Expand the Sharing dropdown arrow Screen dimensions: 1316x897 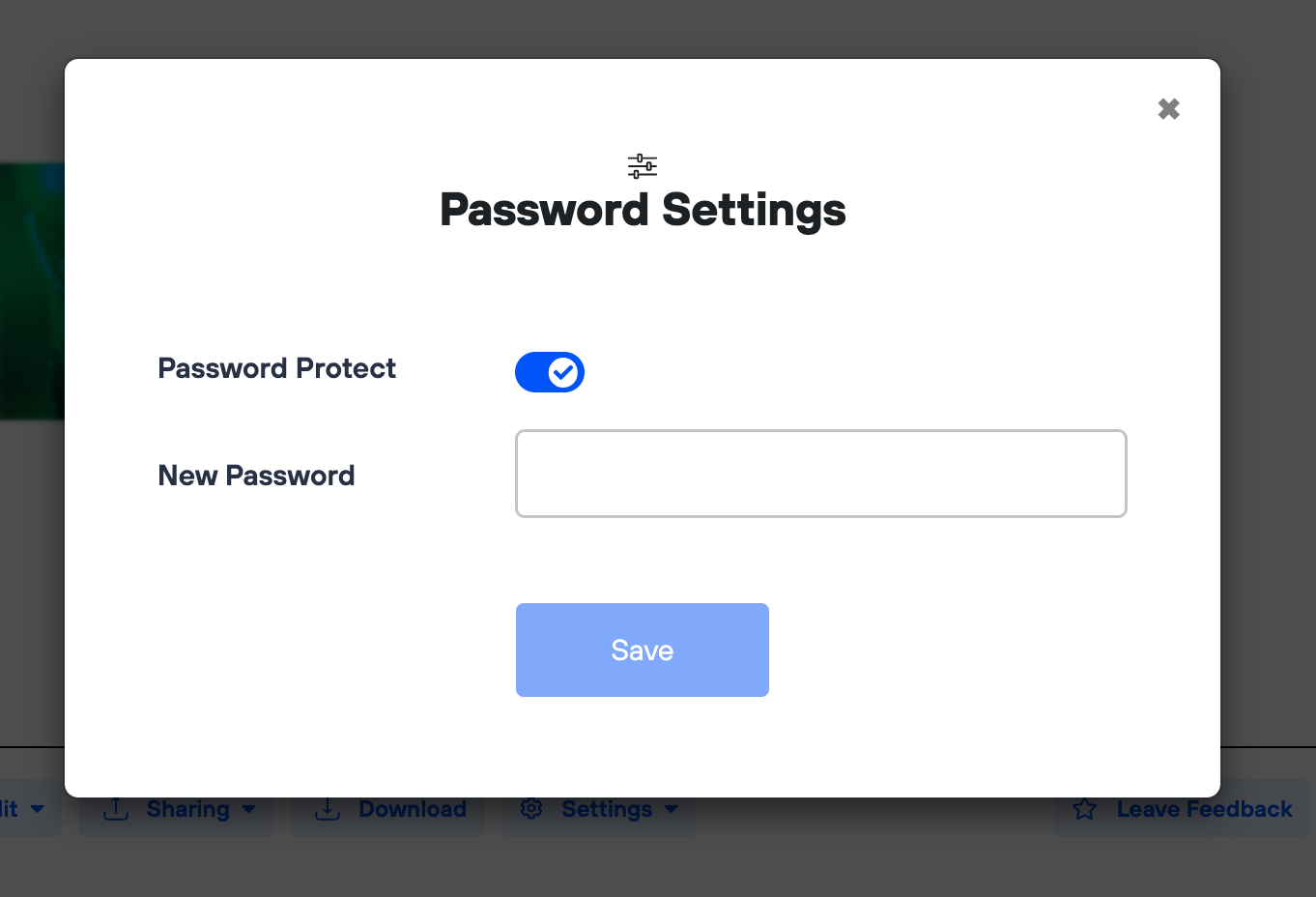[x=249, y=809]
